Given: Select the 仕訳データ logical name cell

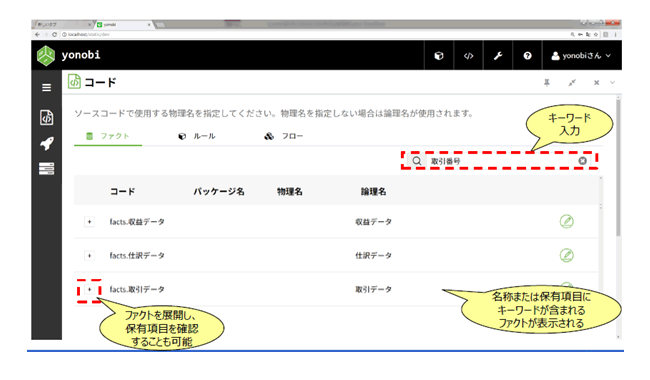Looking at the screenshot, I should tap(374, 256).
